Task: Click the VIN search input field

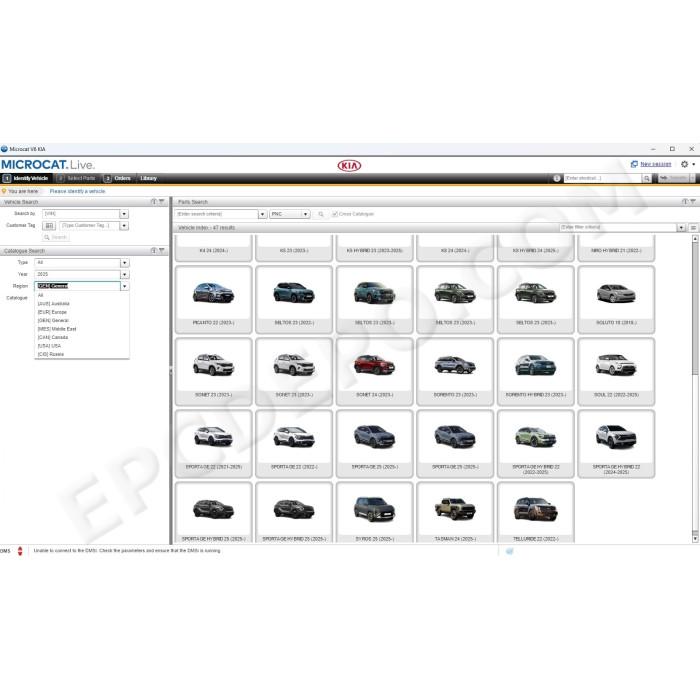Action: point(81,214)
